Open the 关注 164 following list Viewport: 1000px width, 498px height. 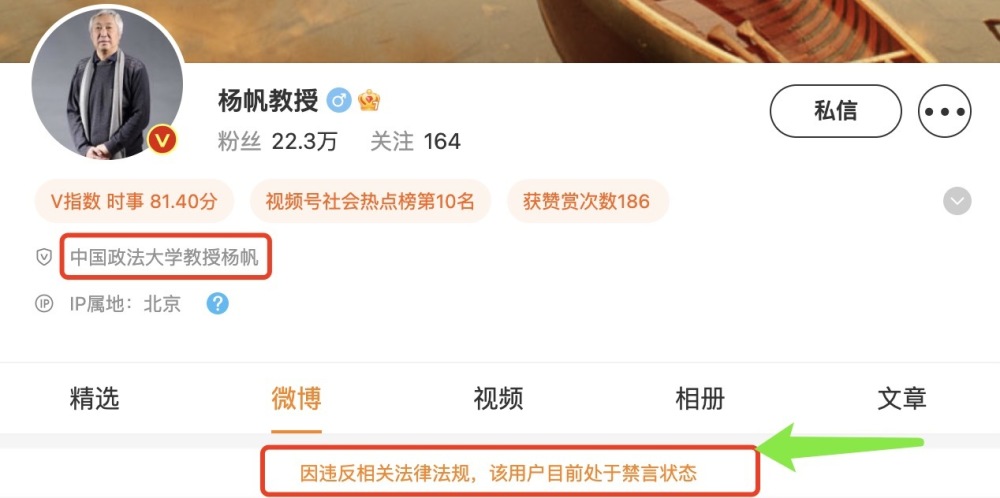coord(415,141)
